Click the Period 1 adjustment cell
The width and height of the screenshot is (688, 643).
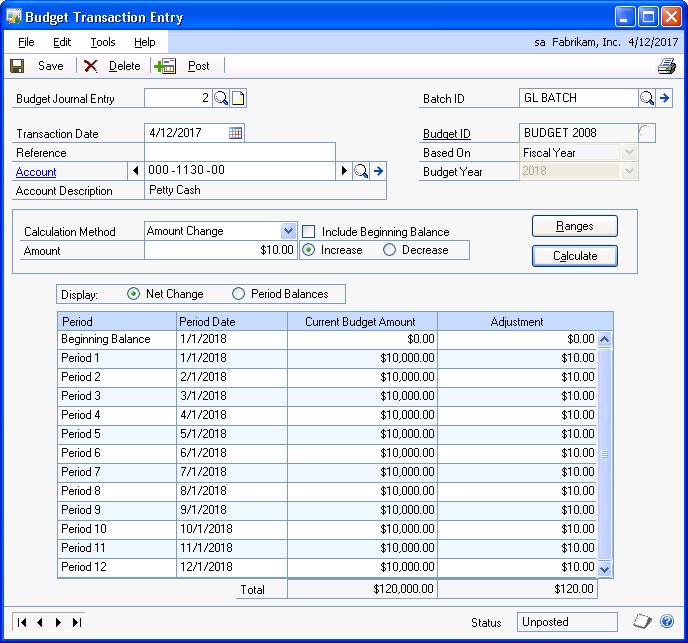516,358
